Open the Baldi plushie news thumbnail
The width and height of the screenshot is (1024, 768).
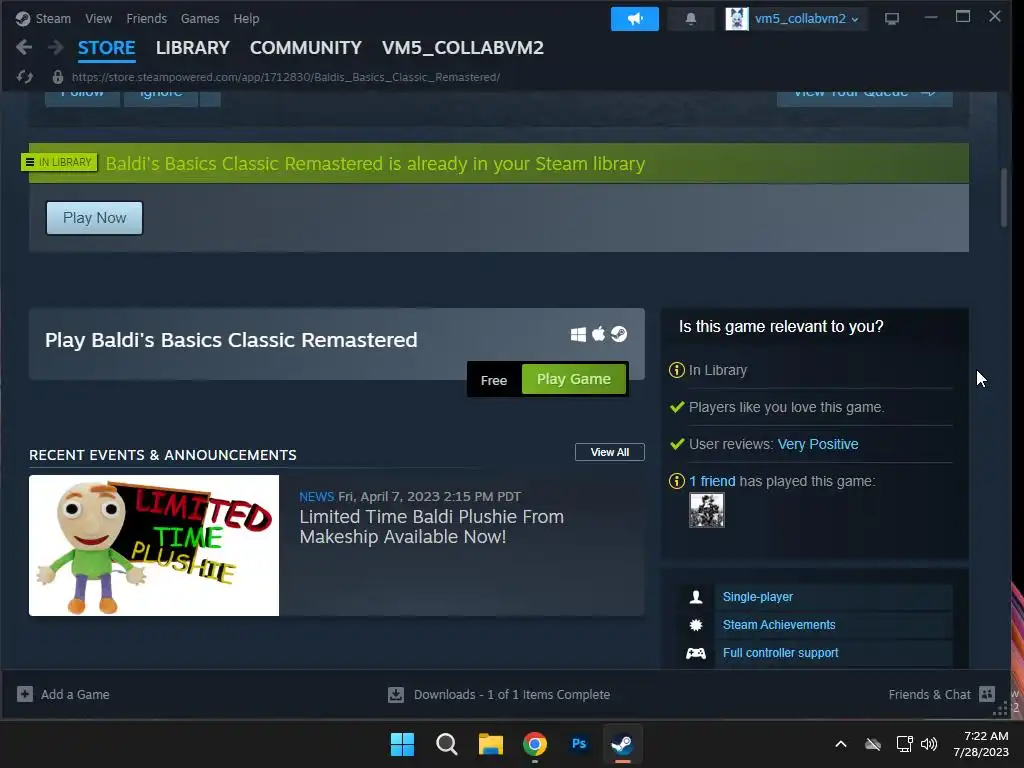click(x=153, y=545)
